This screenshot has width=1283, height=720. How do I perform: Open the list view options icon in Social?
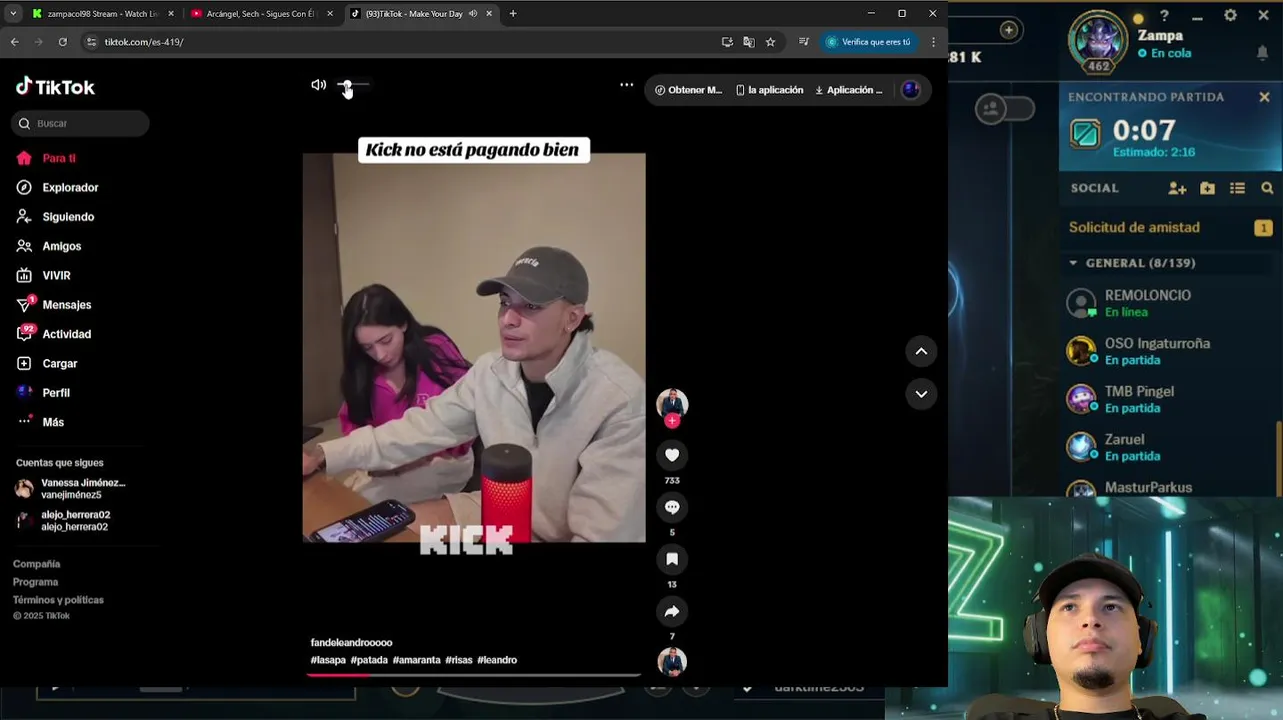pyautogui.click(x=1237, y=188)
